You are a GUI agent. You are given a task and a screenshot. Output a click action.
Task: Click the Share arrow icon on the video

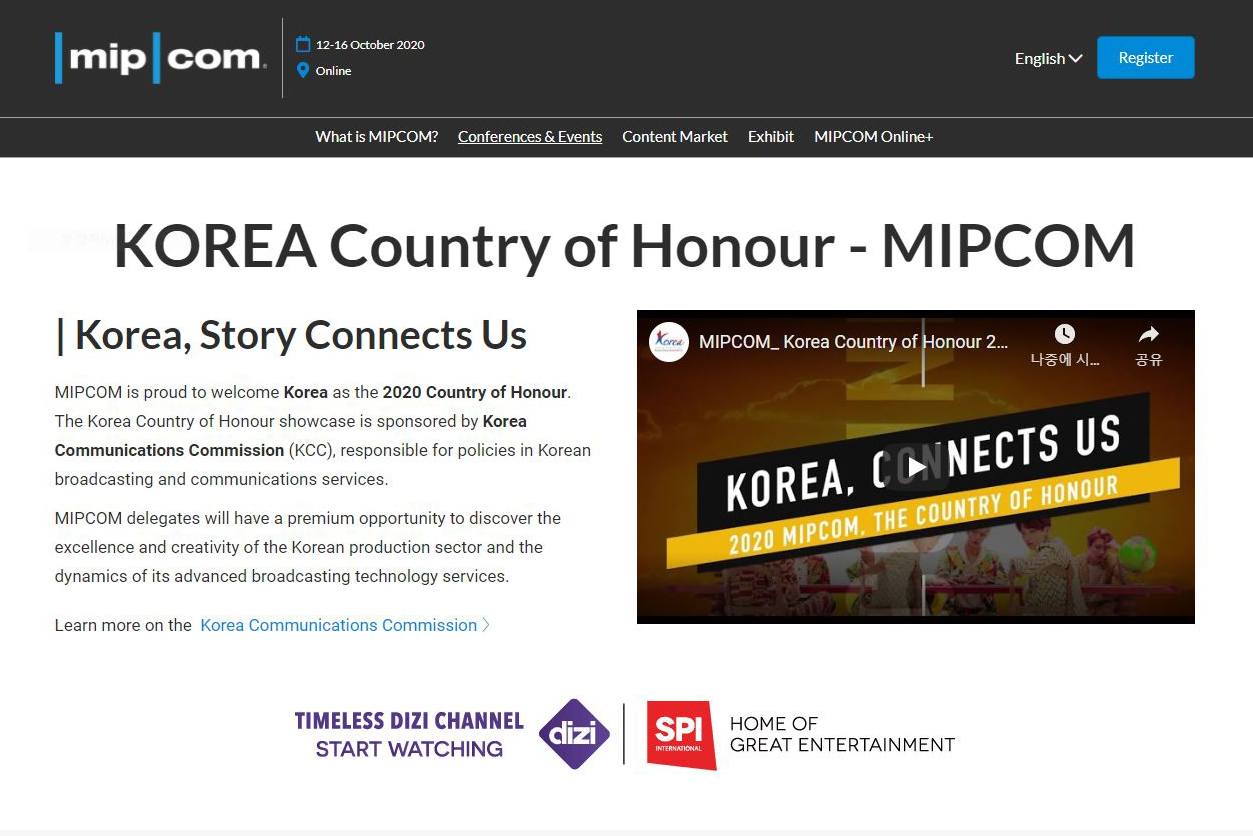click(x=1149, y=334)
